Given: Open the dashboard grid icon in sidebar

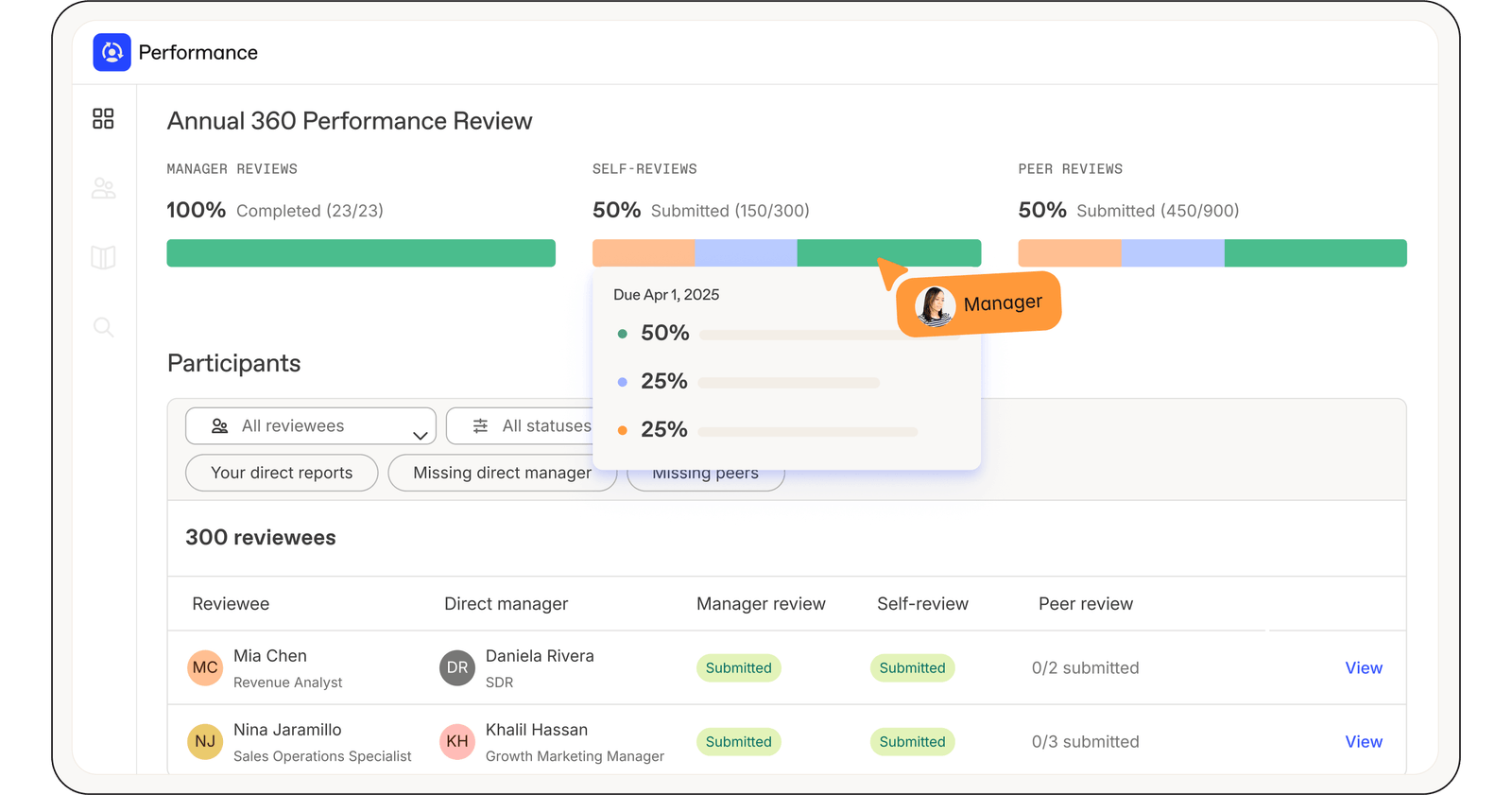Looking at the screenshot, I should point(103,118).
